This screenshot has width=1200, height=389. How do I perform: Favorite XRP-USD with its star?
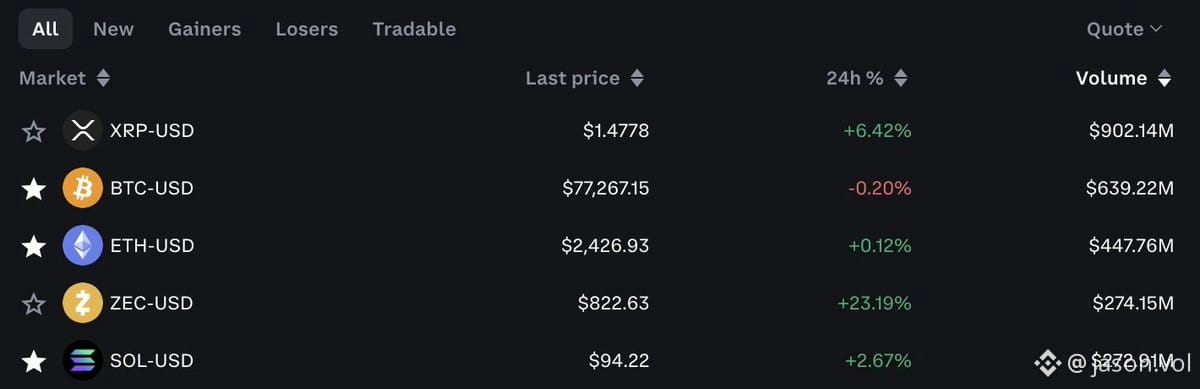34,131
